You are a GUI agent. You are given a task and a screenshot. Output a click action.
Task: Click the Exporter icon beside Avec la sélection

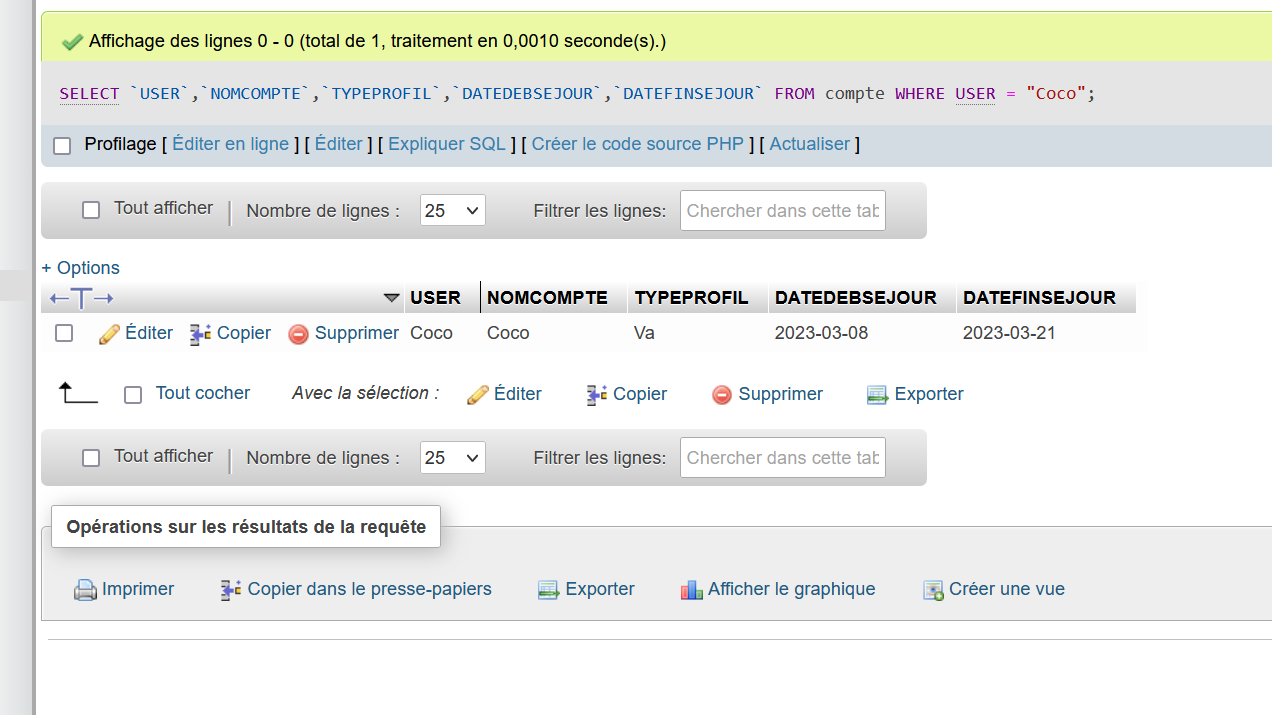tap(877, 395)
